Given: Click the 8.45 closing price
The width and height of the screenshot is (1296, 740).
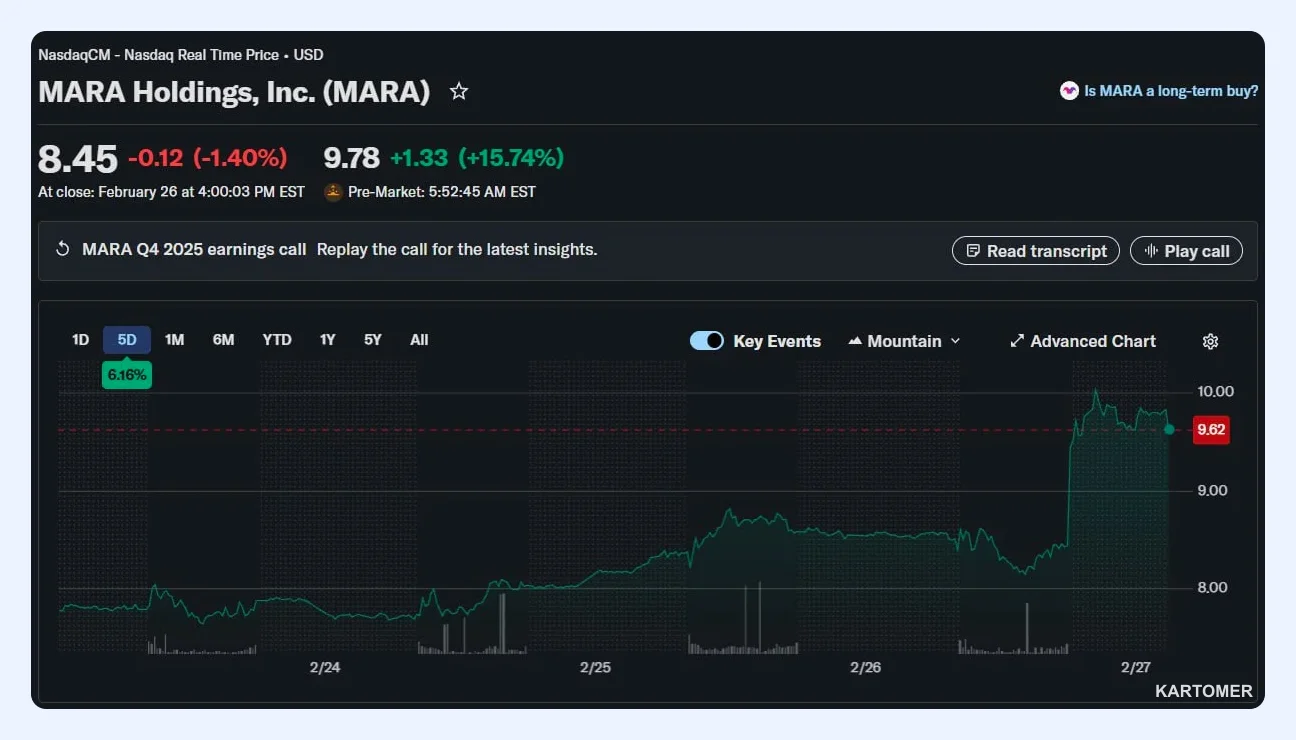Looking at the screenshot, I should (x=78, y=159).
